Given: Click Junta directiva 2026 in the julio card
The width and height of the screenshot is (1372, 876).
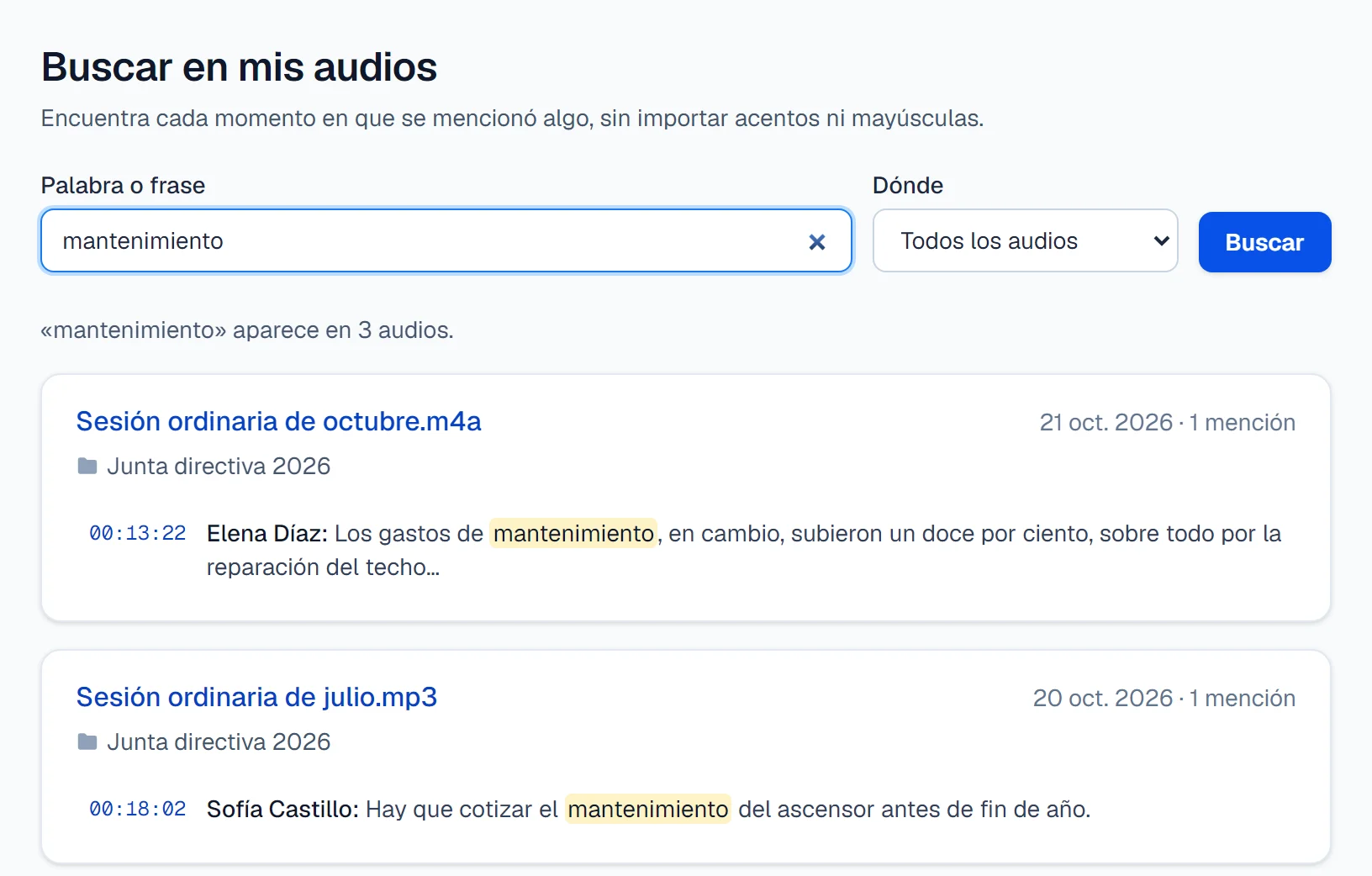Looking at the screenshot, I should 219,741.
